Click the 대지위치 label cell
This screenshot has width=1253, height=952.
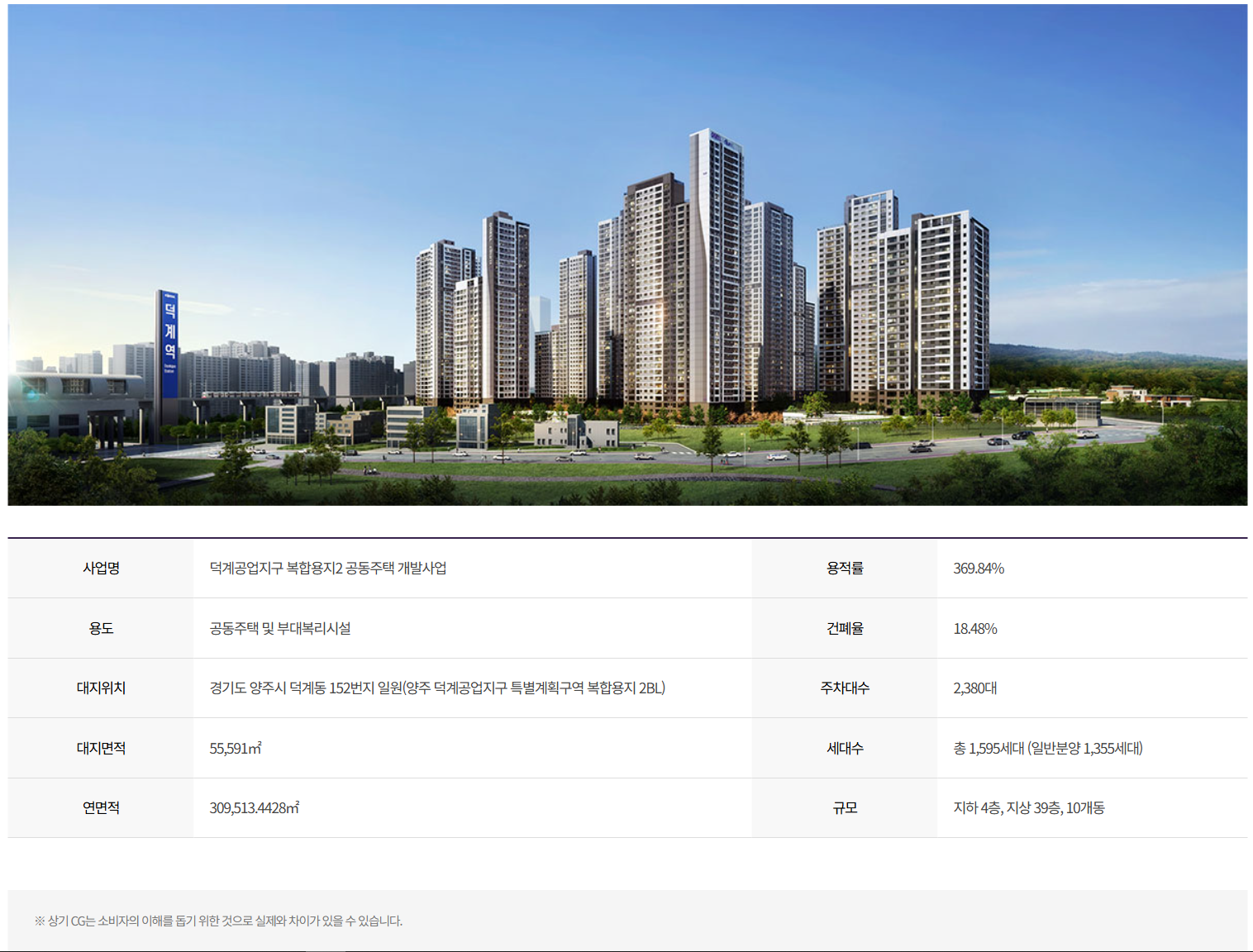tap(101, 688)
